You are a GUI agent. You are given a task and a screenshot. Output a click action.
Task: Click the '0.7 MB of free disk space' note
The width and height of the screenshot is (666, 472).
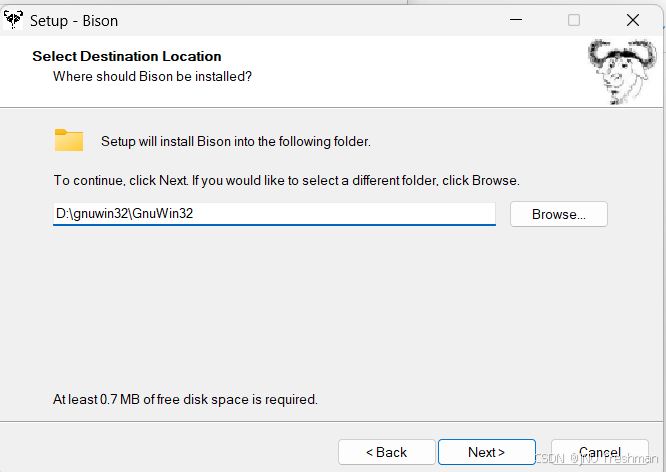click(185, 399)
